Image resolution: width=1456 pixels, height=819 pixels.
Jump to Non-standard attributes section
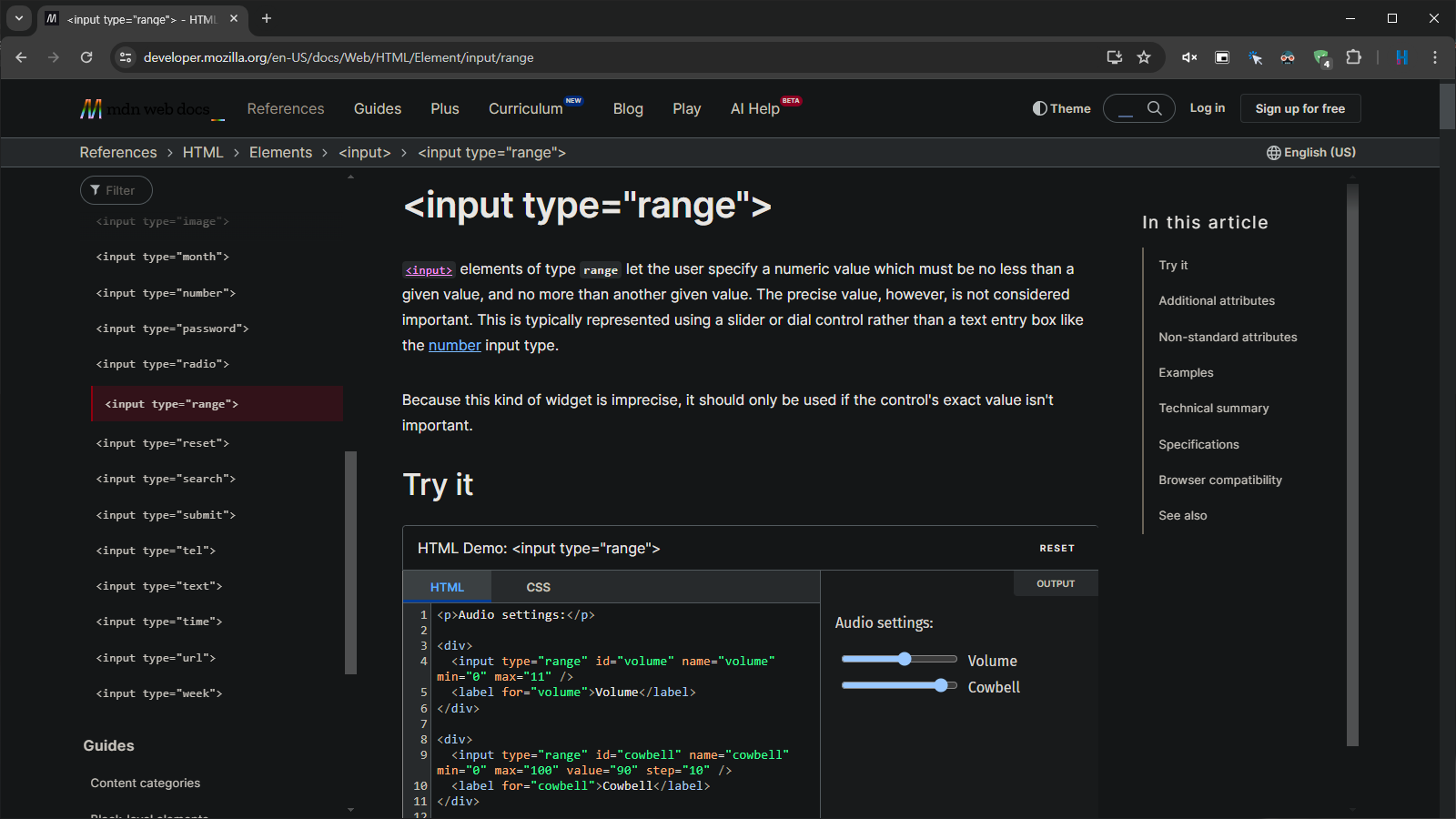[x=1228, y=337]
